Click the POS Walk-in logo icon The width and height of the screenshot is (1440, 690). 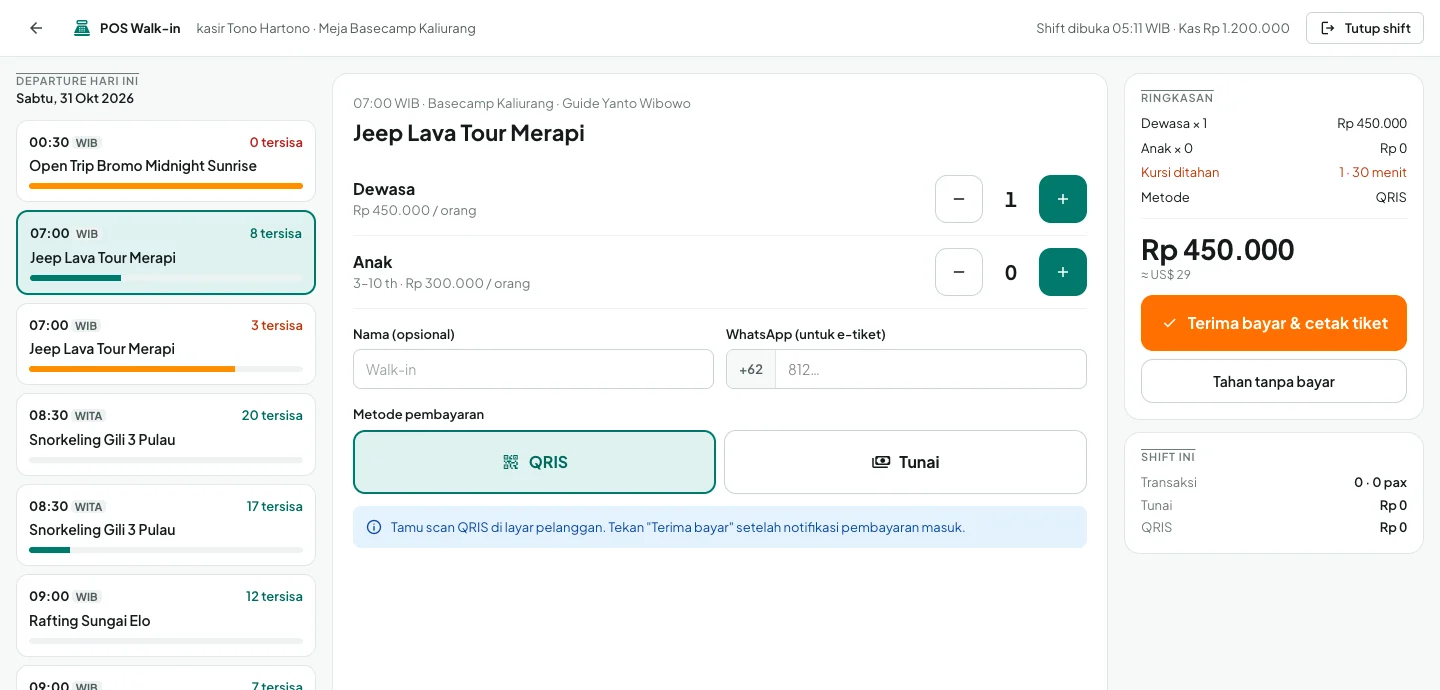[x=82, y=28]
